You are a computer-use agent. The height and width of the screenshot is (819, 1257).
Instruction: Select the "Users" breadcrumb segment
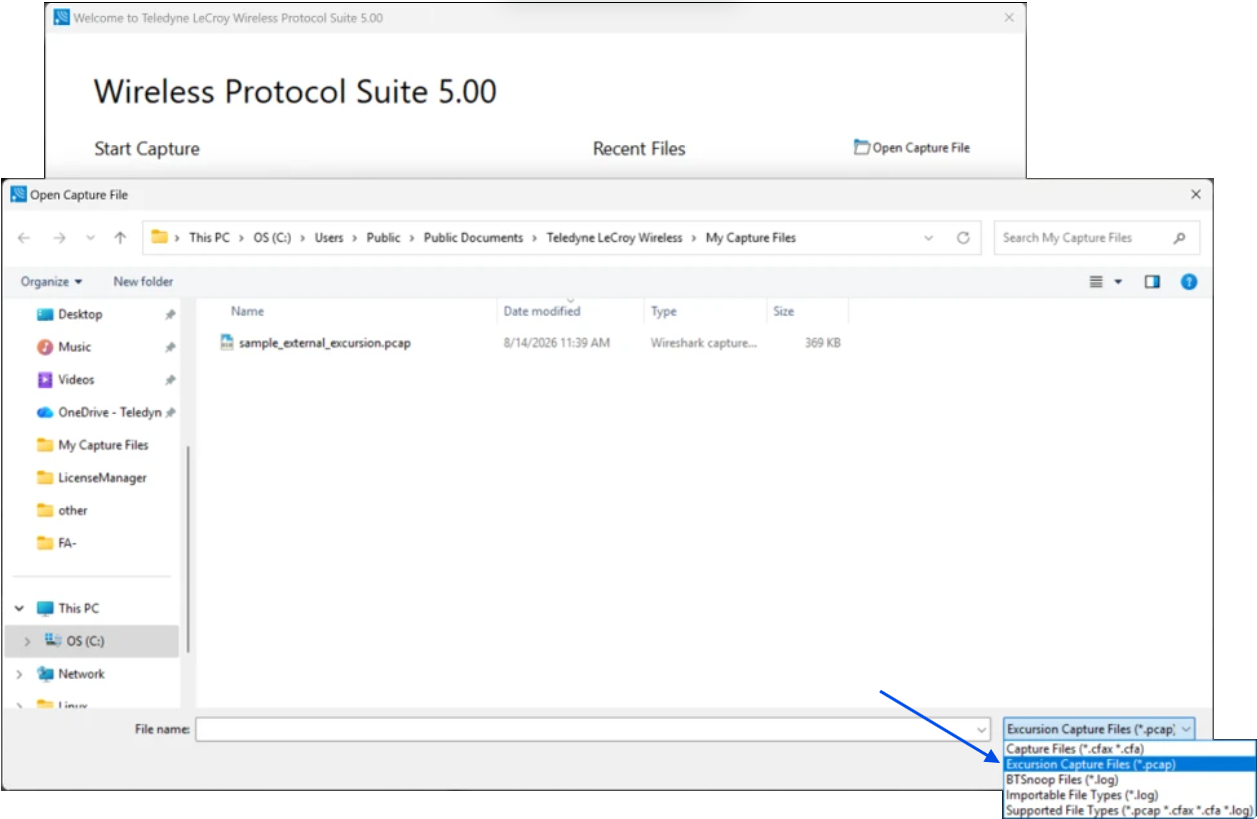[329, 238]
